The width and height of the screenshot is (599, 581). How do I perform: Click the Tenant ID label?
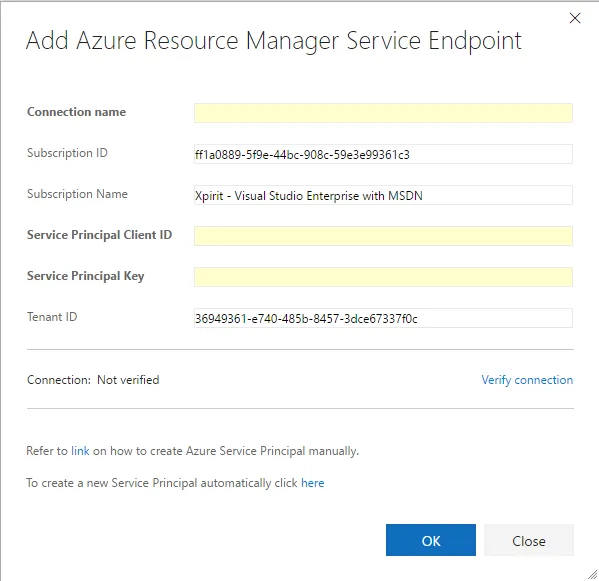52,317
